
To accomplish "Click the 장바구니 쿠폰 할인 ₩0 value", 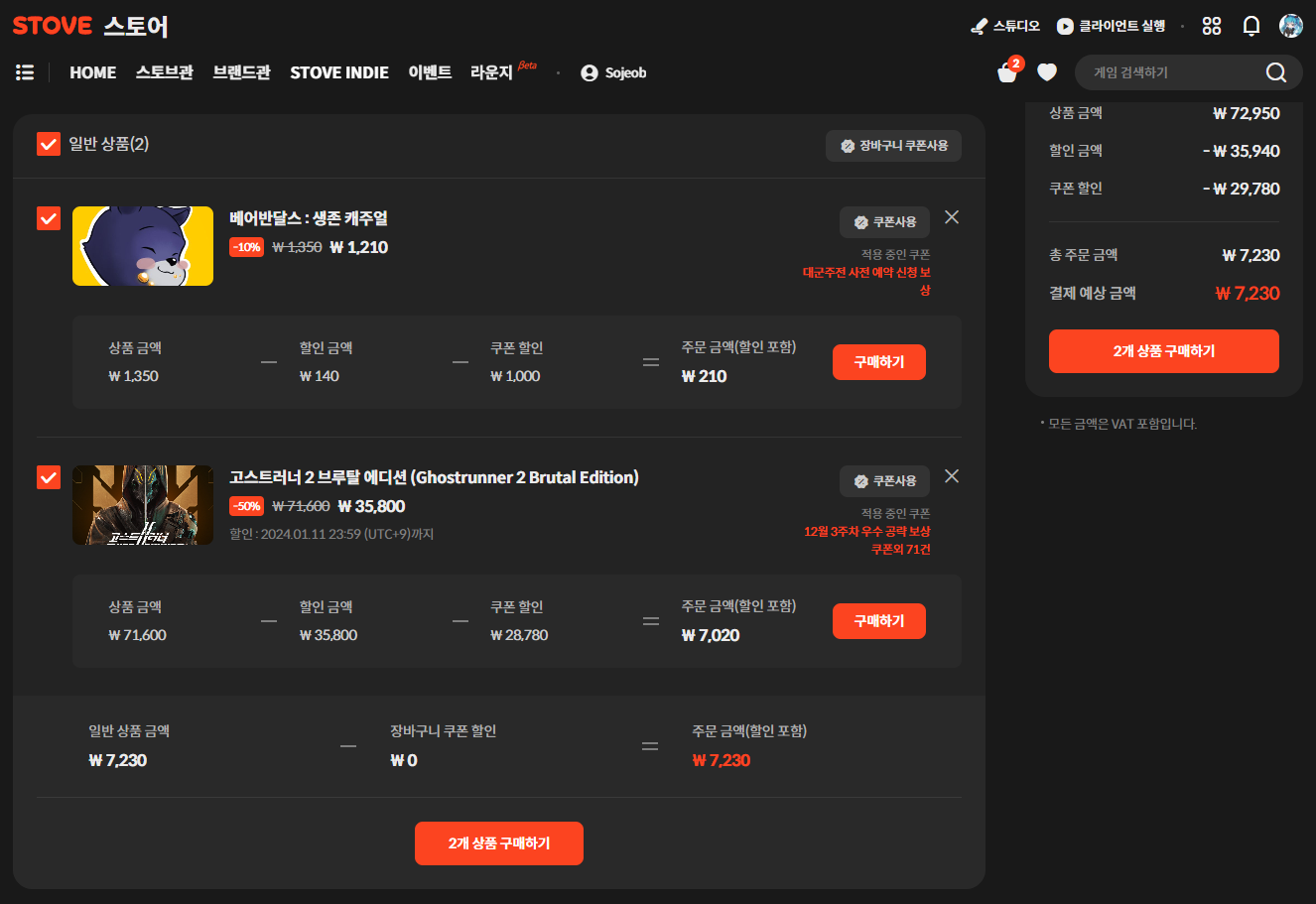I will click(x=404, y=760).
